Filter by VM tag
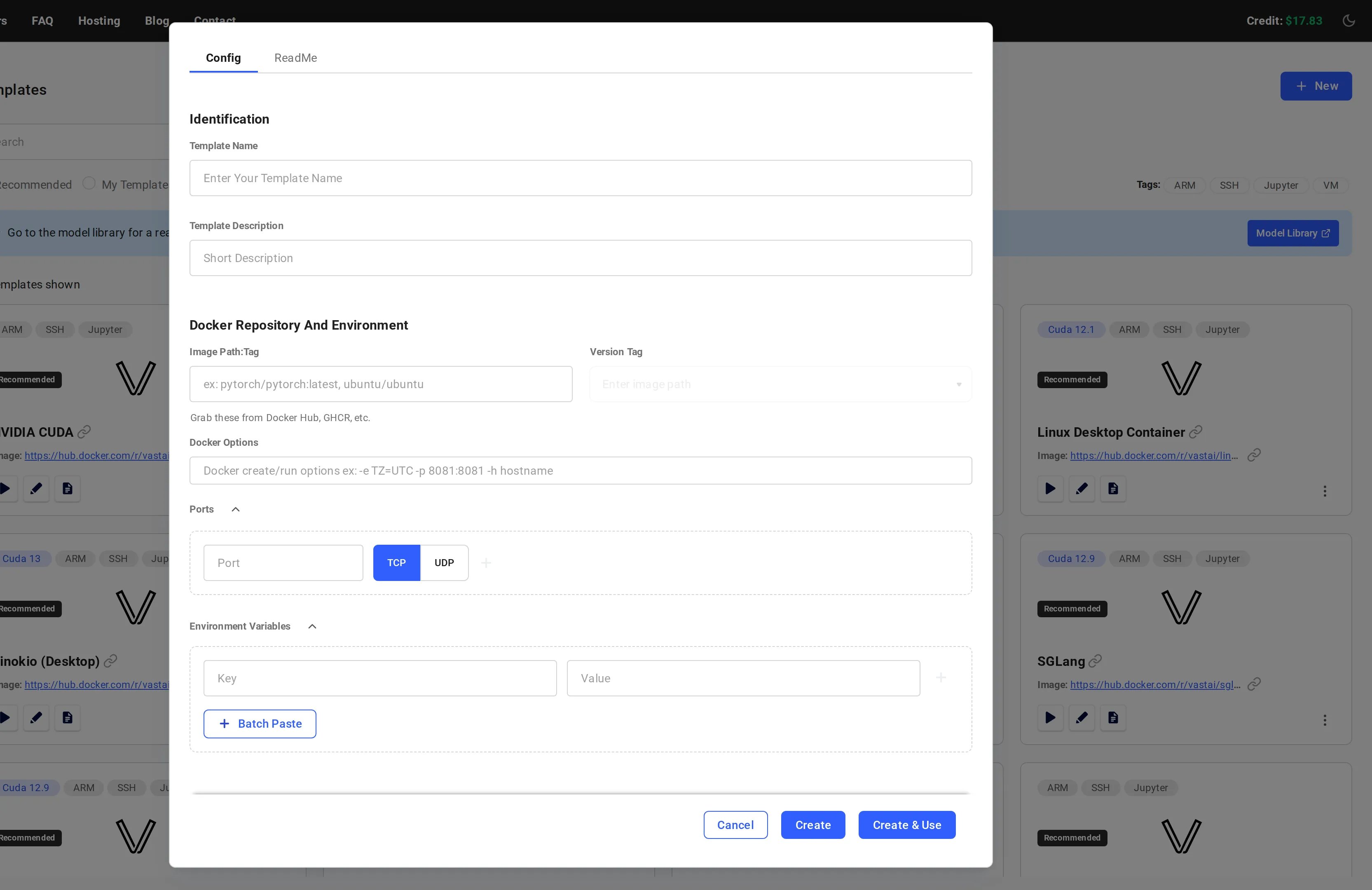 1330,185
